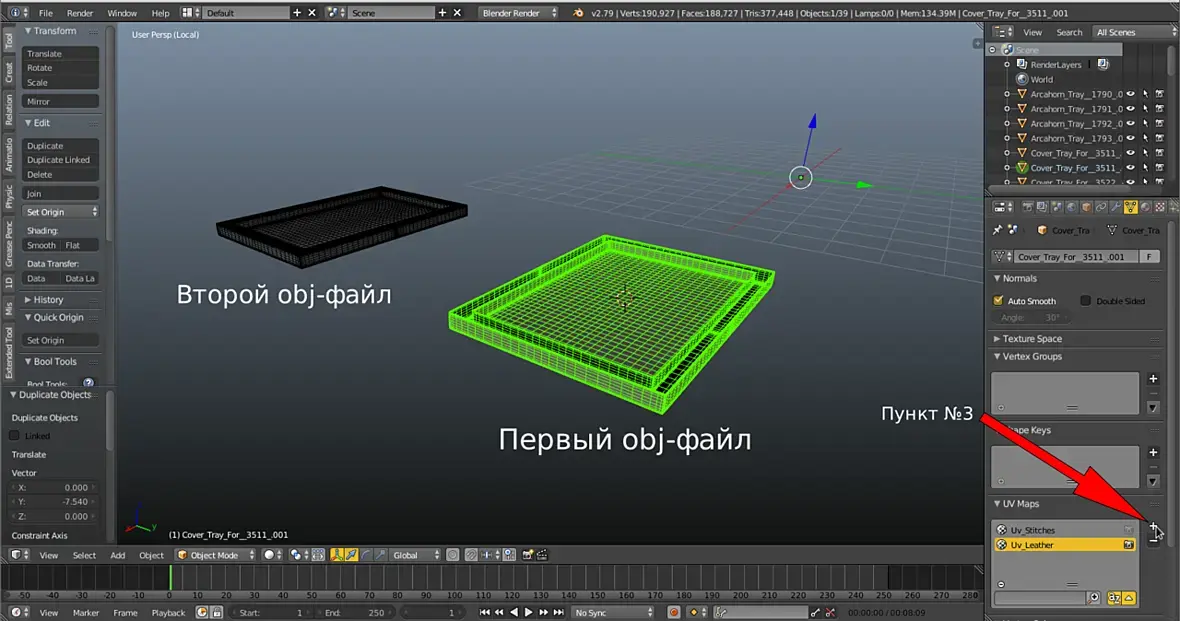Toggle UV list alphabetical sort button
This screenshot has width=1180, height=621.
(1114, 598)
